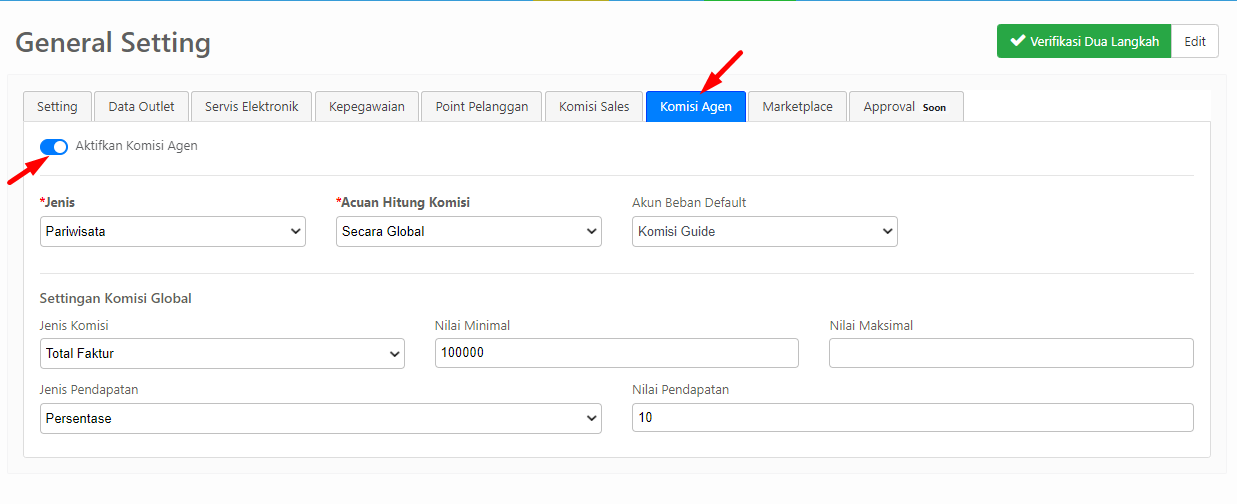Image resolution: width=1237 pixels, height=504 pixels.
Task: Expand the Acuan Hitung Komisi dropdown
Action: coord(469,231)
